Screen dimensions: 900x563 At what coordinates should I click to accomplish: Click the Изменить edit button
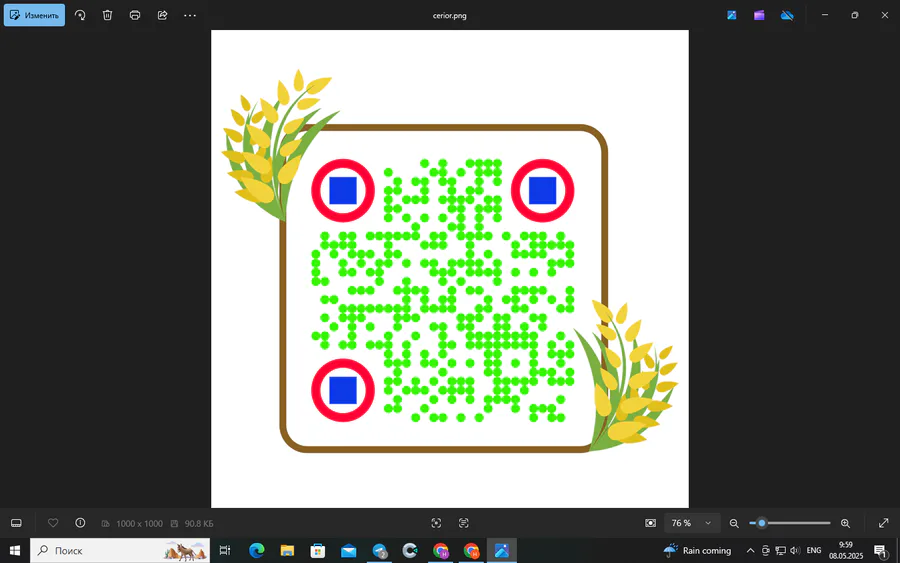click(x=34, y=15)
